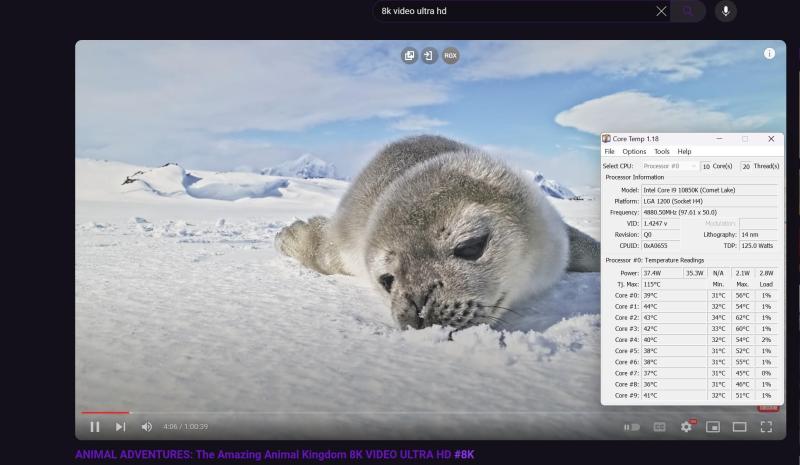Open the Core Temp Options menu

tap(634, 151)
